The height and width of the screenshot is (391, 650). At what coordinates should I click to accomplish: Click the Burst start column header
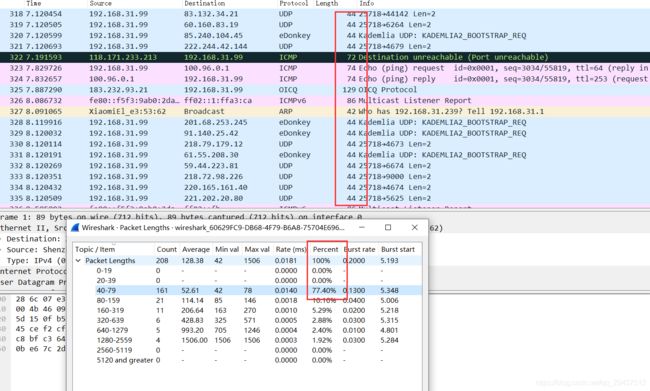tap(398, 249)
